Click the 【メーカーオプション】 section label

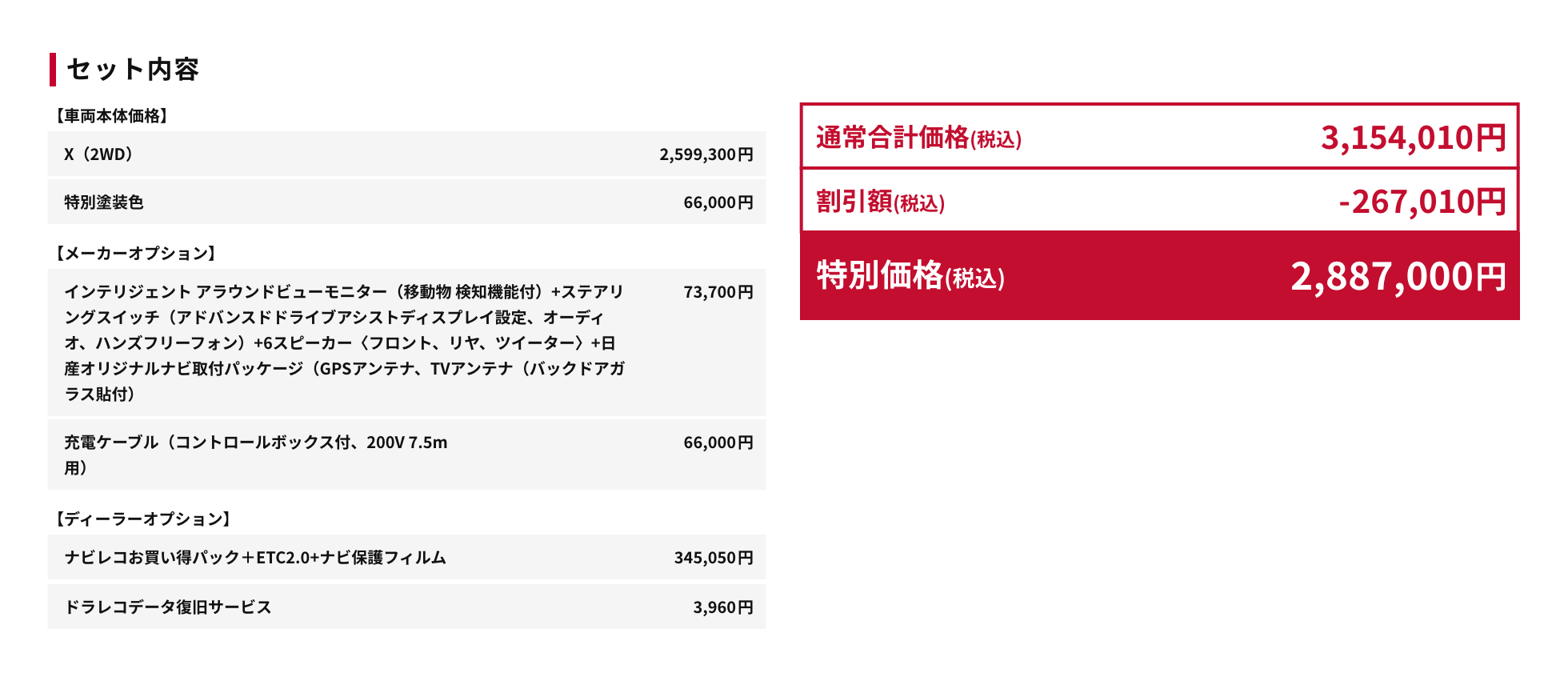coord(135,254)
